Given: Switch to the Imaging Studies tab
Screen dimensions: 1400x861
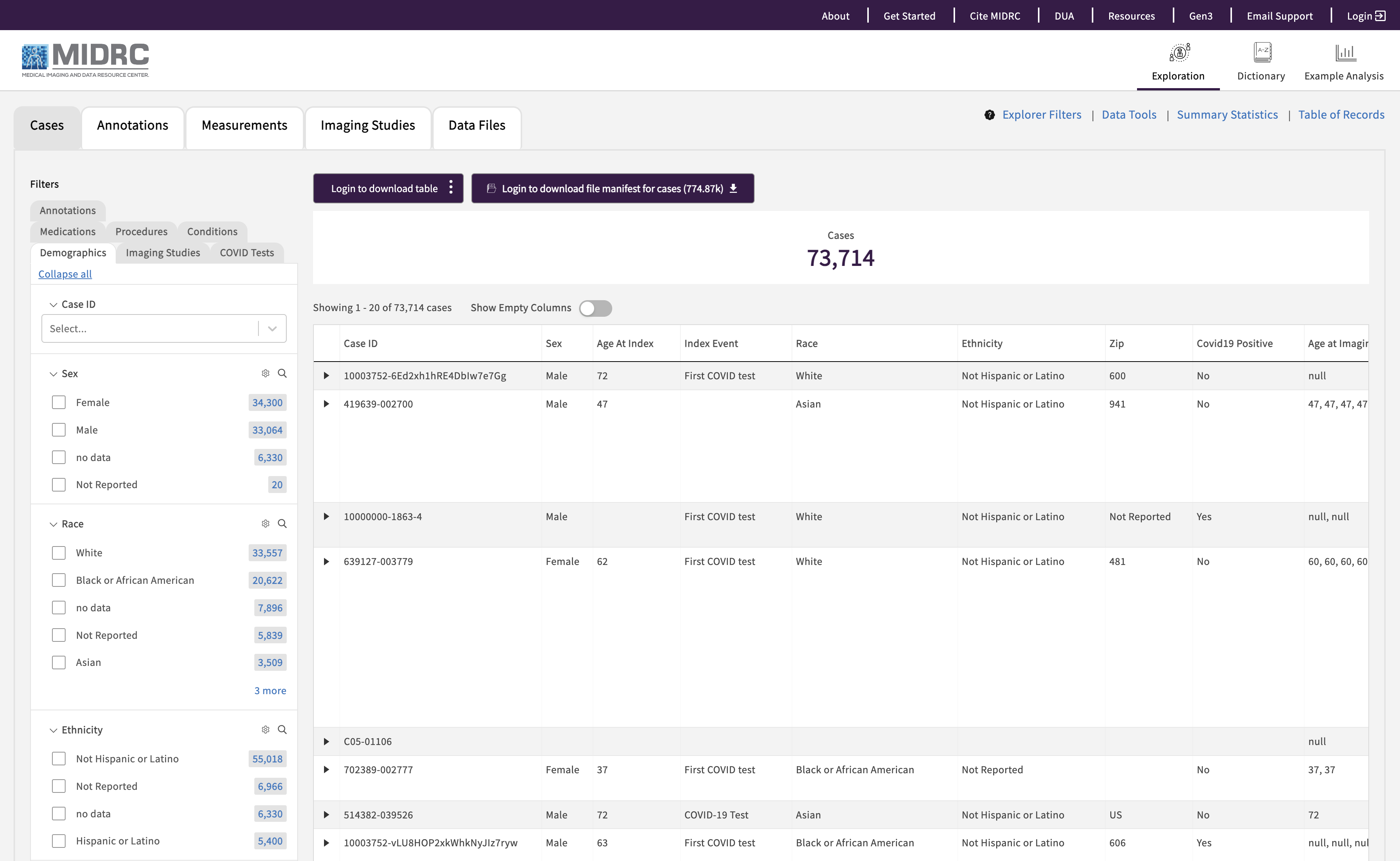Looking at the screenshot, I should (367, 125).
